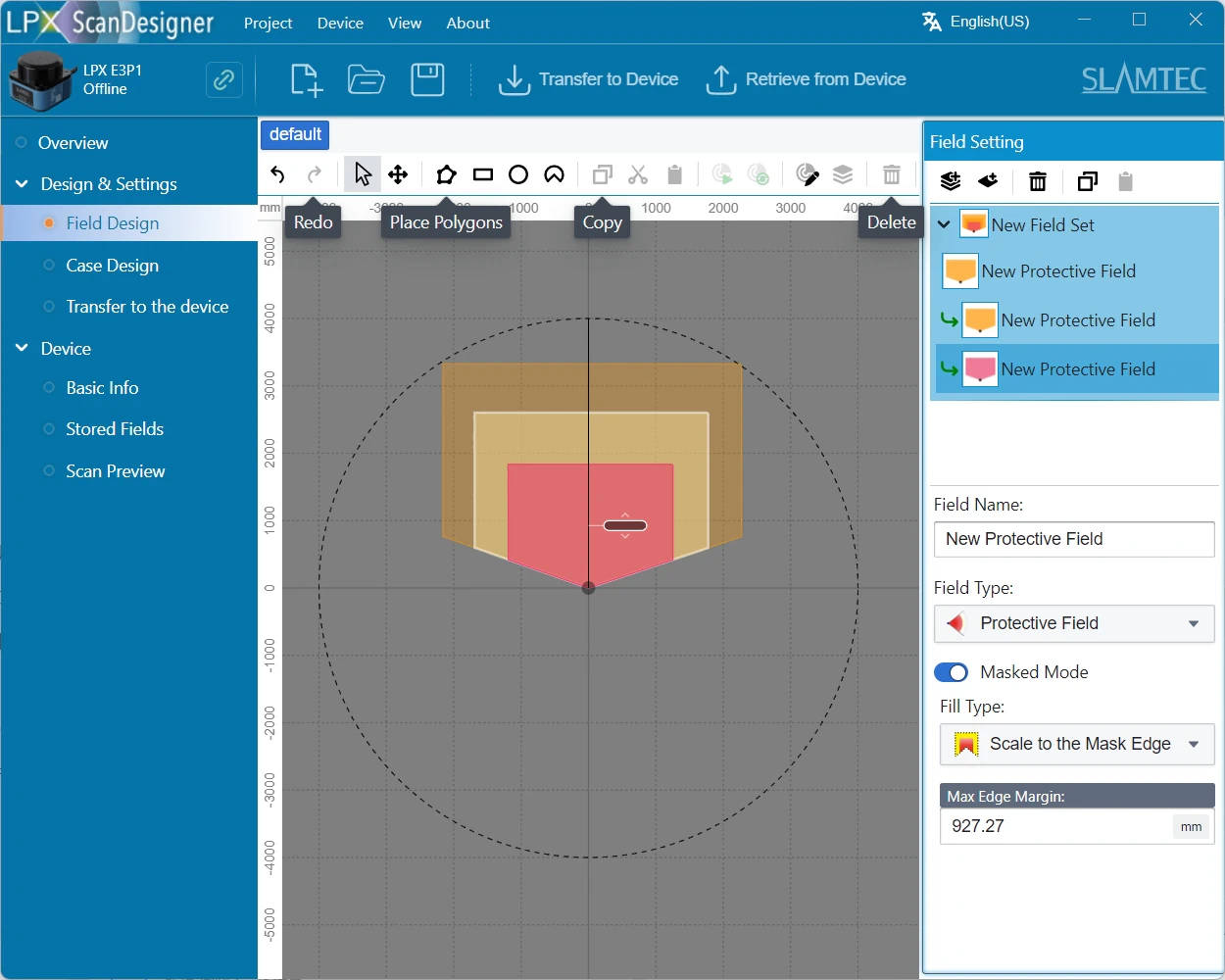
Task: Click the save project disk icon
Action: (427, 79)
